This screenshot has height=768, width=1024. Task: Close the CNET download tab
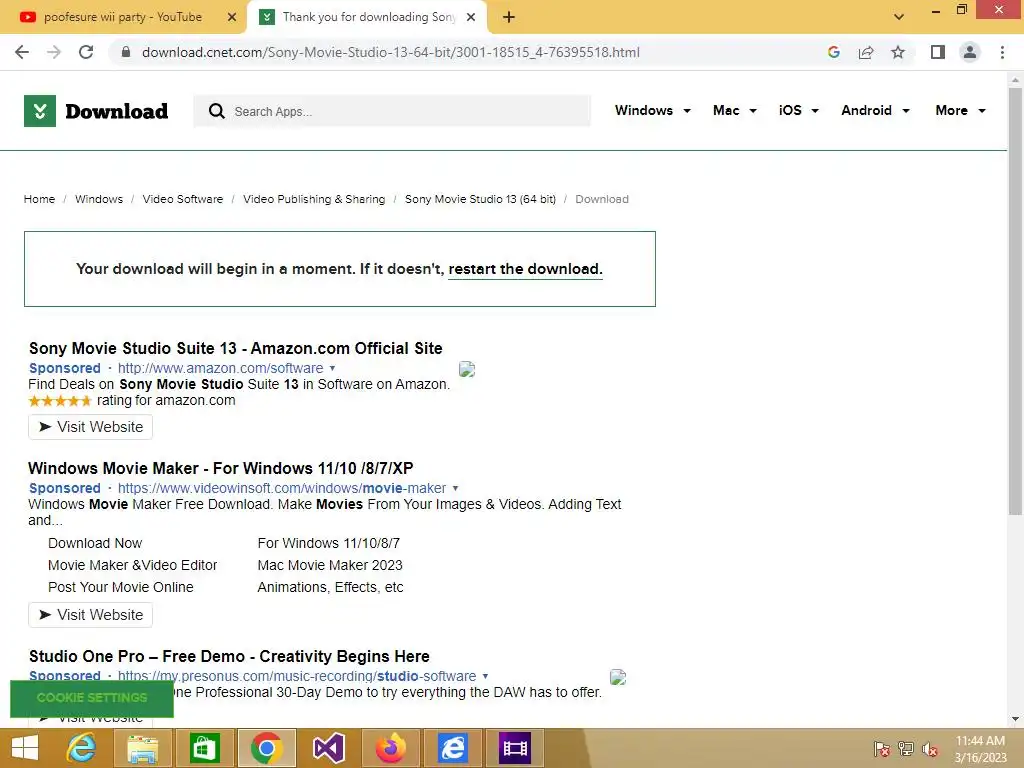pos(471,17)
